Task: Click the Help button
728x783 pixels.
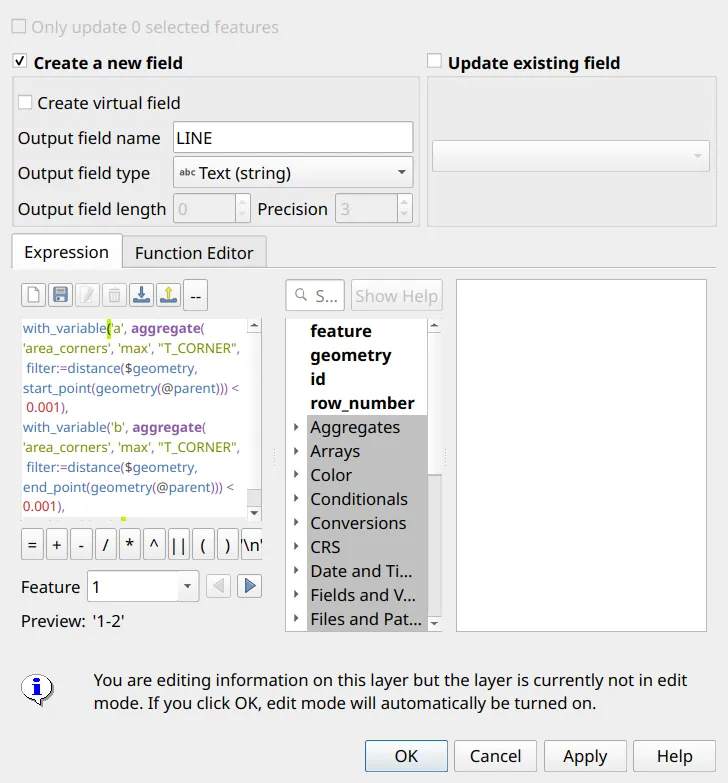Action: tap(675, 756)
